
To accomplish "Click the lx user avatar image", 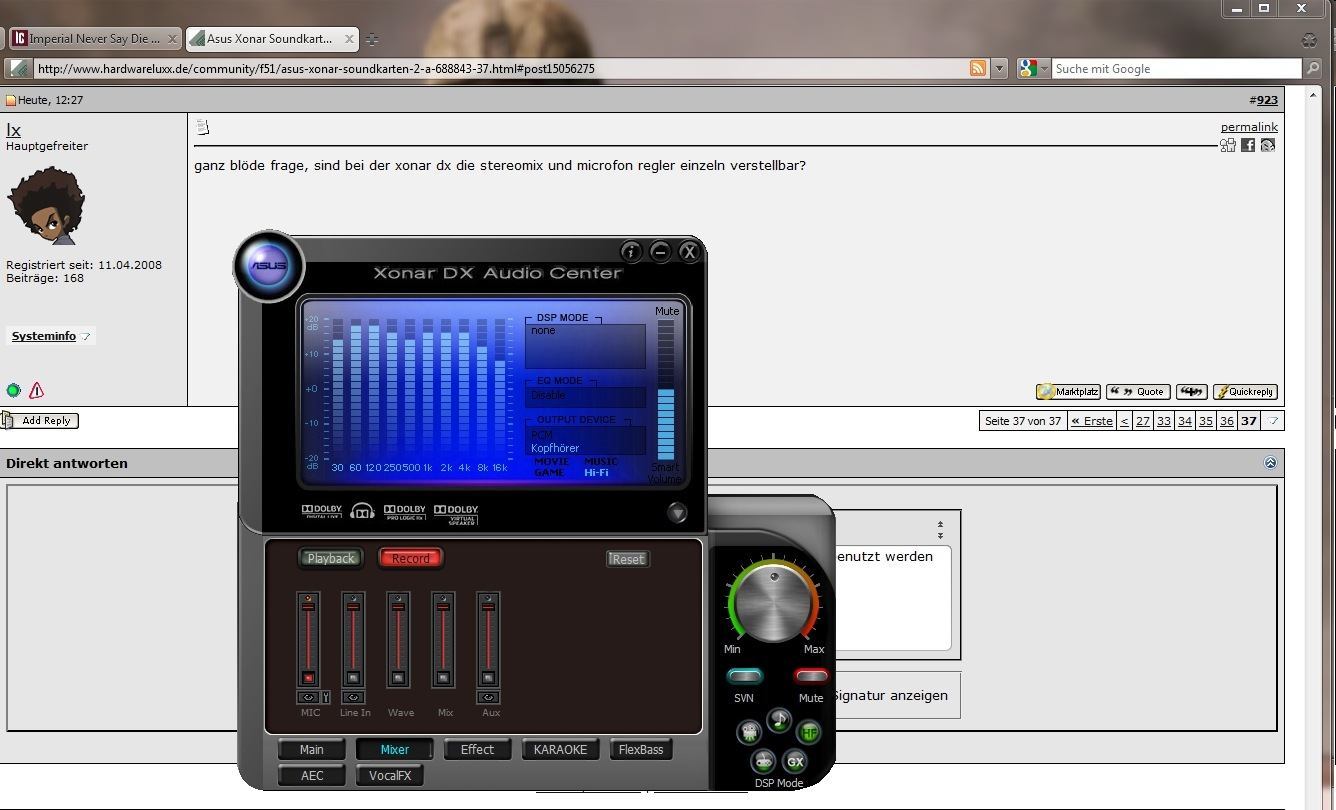I will click(45, 205).
